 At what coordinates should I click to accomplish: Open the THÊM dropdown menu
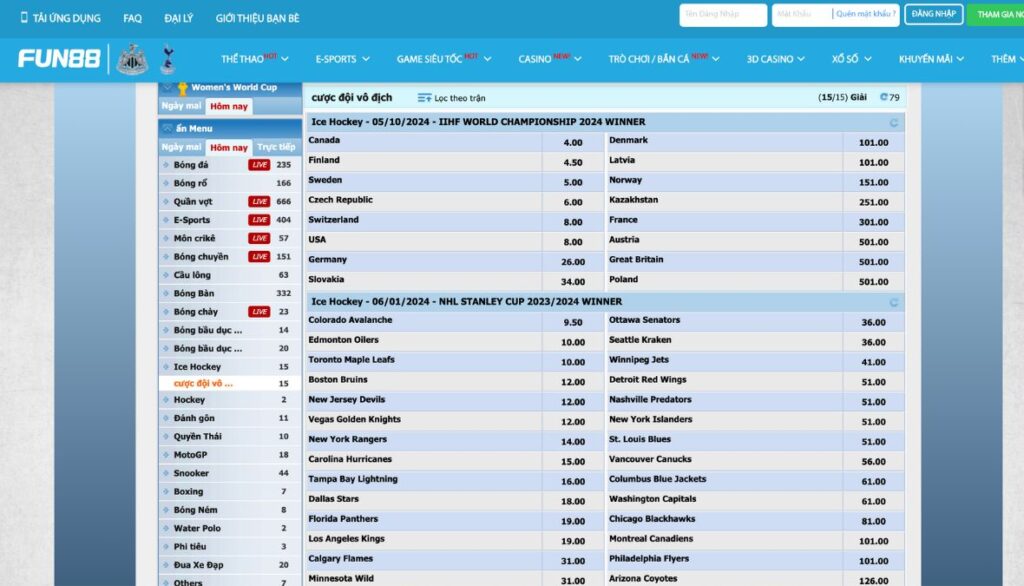pyautogui.click(x=1007, y=59)
